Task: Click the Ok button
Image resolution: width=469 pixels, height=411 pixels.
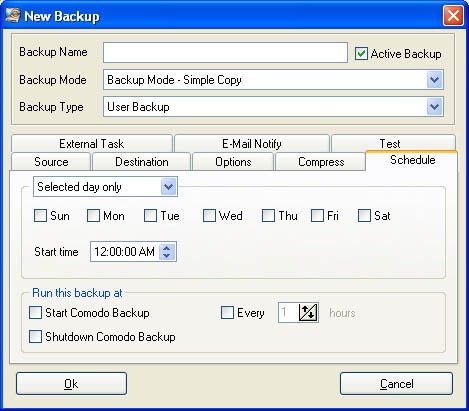Action: point(71,384)
